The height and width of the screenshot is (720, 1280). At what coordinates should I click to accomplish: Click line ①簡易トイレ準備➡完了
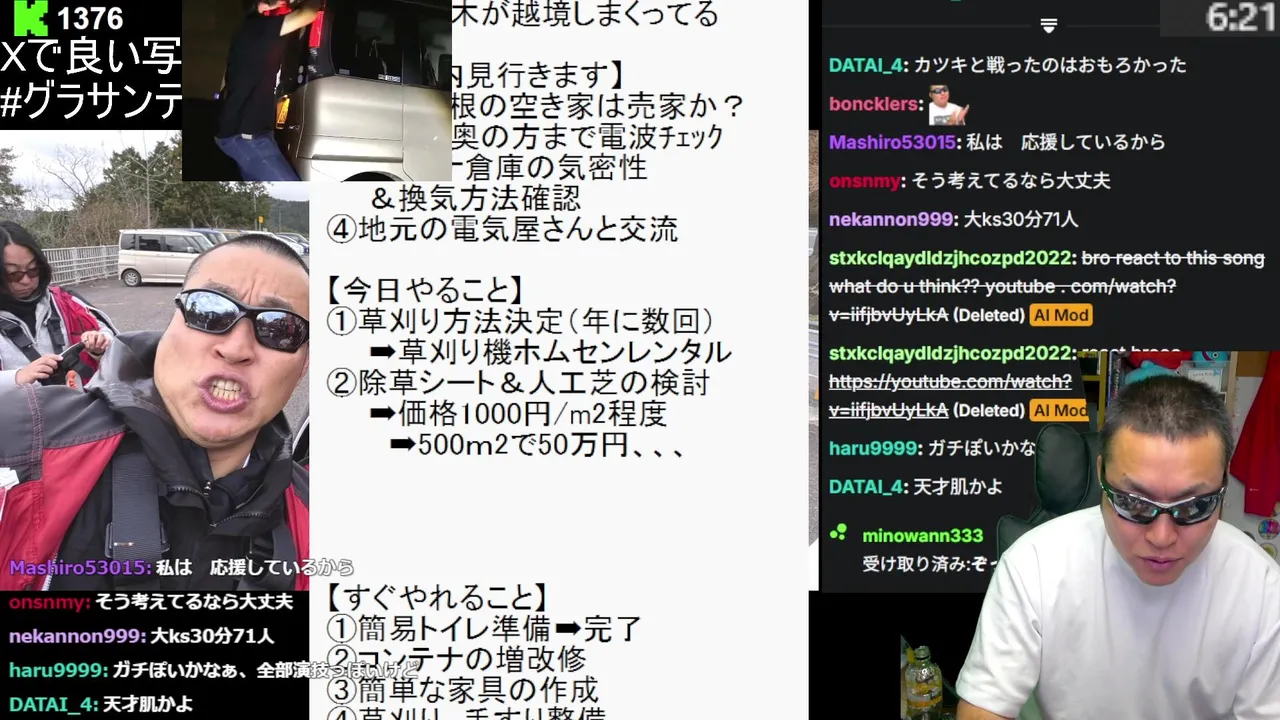click(484, 629)
